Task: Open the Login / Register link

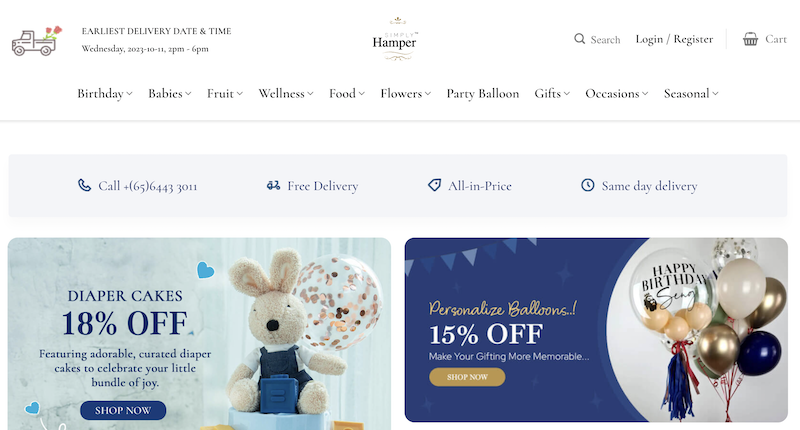Action: pos(674,39)
